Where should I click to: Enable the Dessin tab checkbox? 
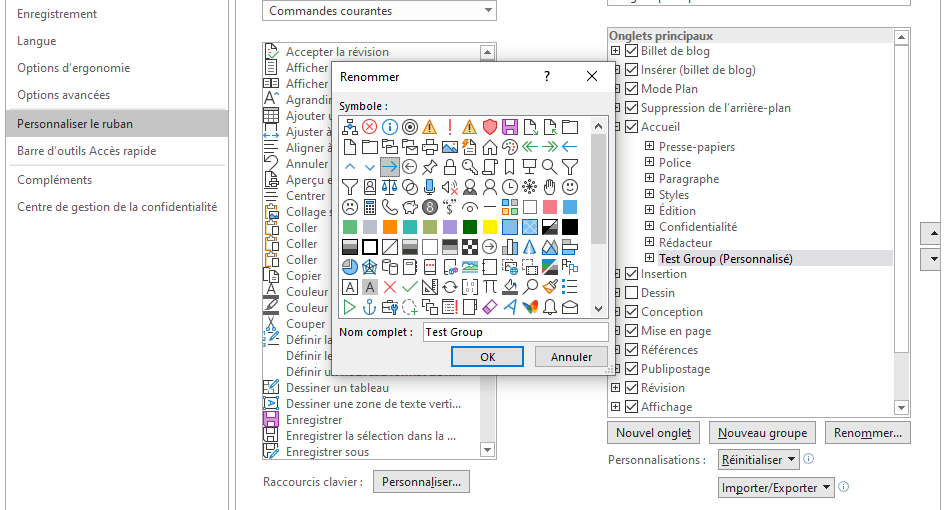(632, 293)
